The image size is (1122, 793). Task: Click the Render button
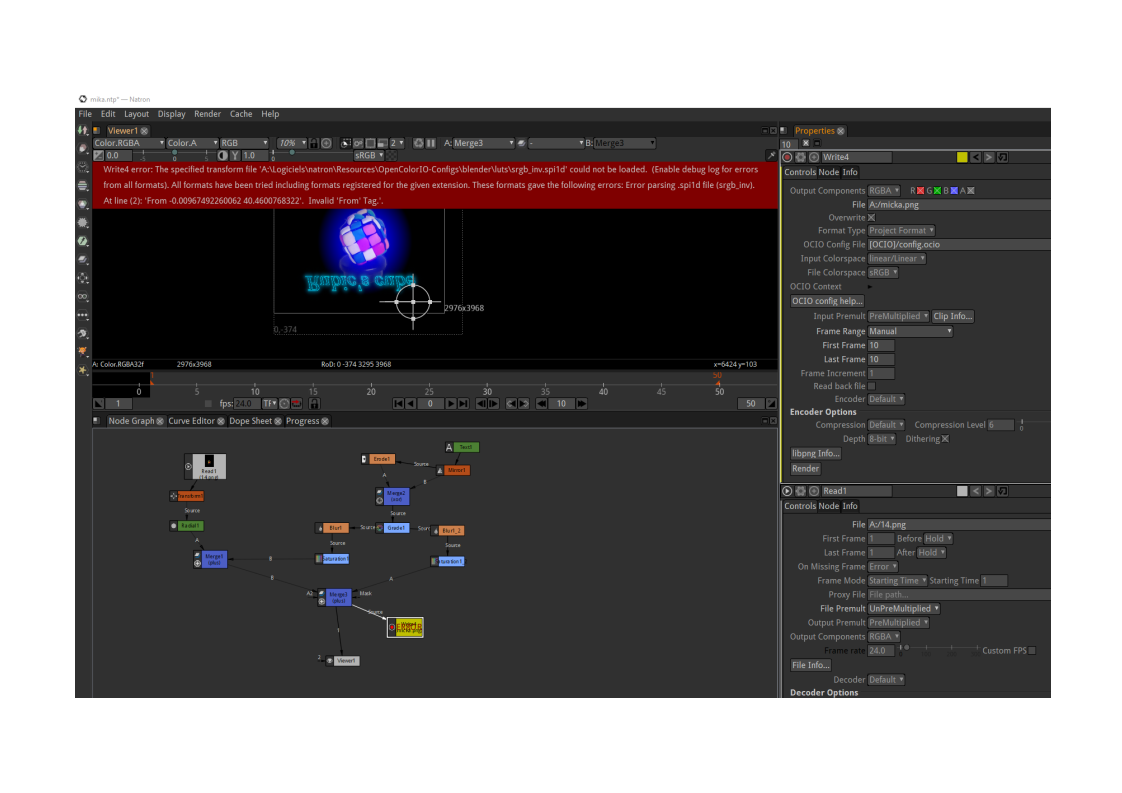tap(806, 469)
